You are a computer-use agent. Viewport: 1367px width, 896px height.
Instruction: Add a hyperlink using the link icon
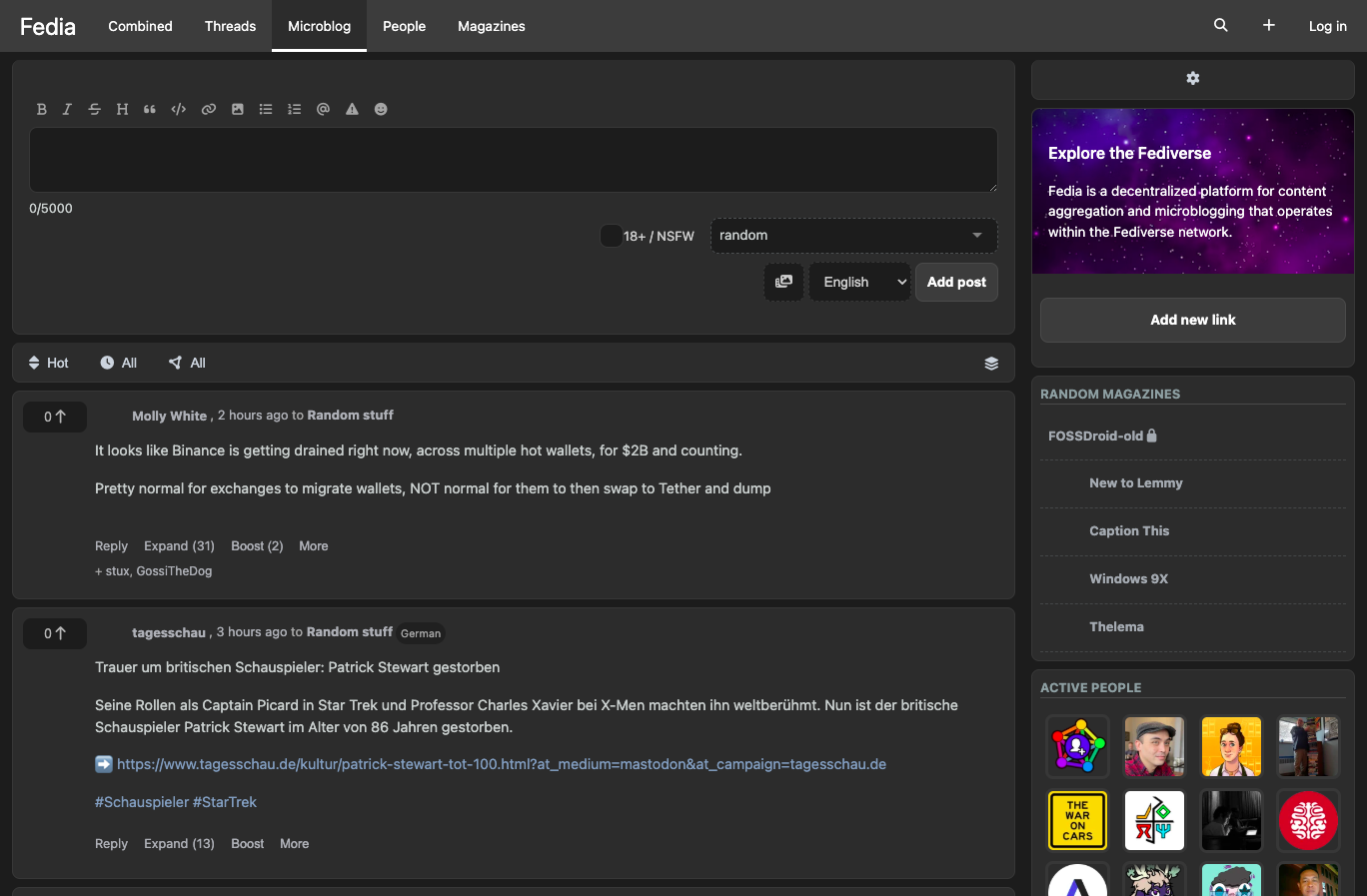[209, 110]
